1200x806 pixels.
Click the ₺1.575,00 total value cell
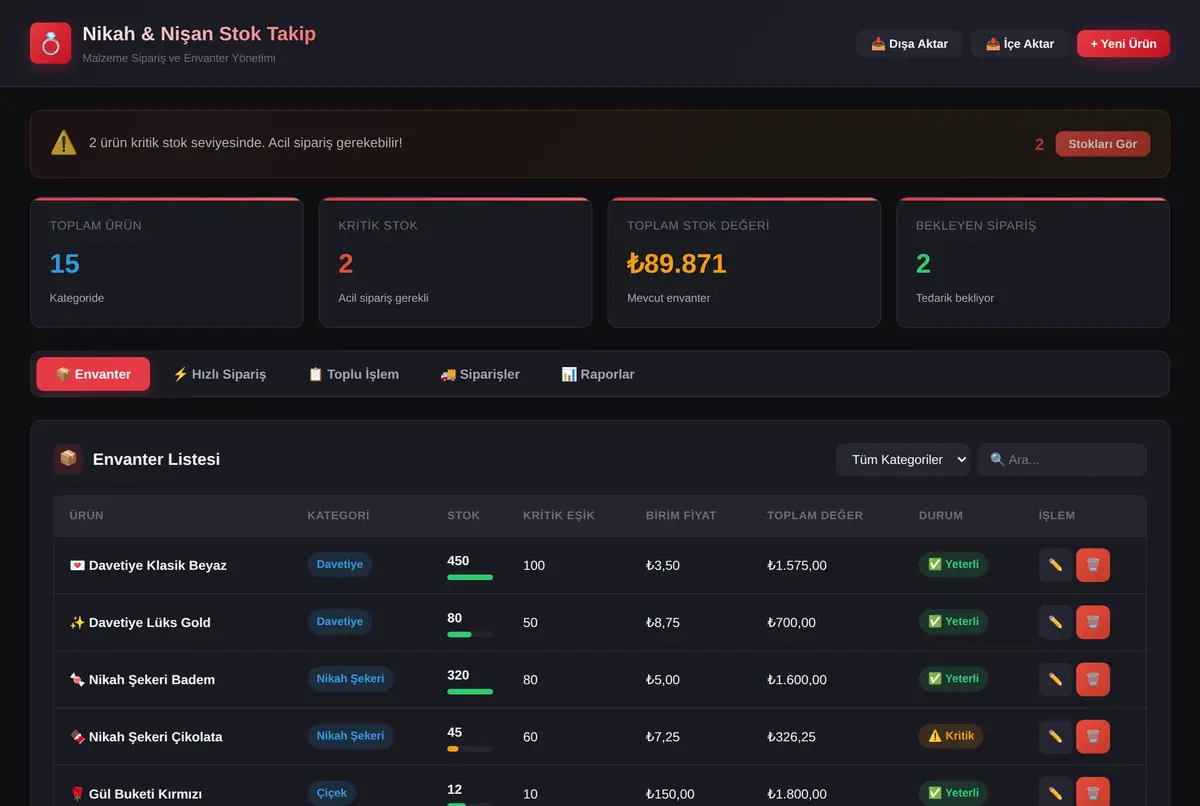point(797,565)
